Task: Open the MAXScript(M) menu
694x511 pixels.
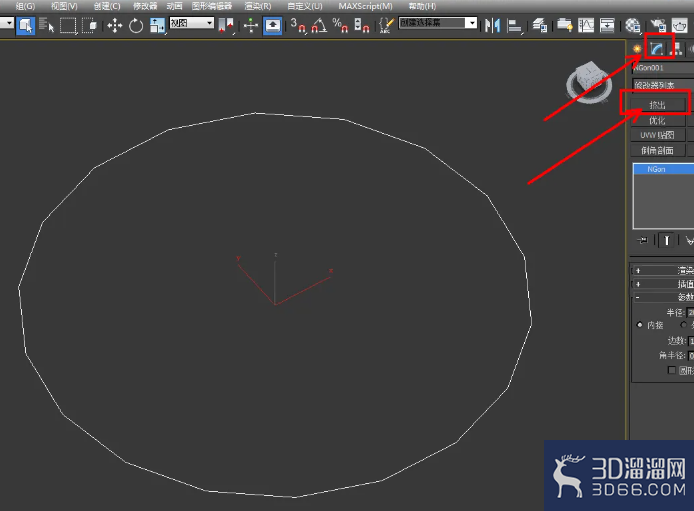Action: click(365, 6)
